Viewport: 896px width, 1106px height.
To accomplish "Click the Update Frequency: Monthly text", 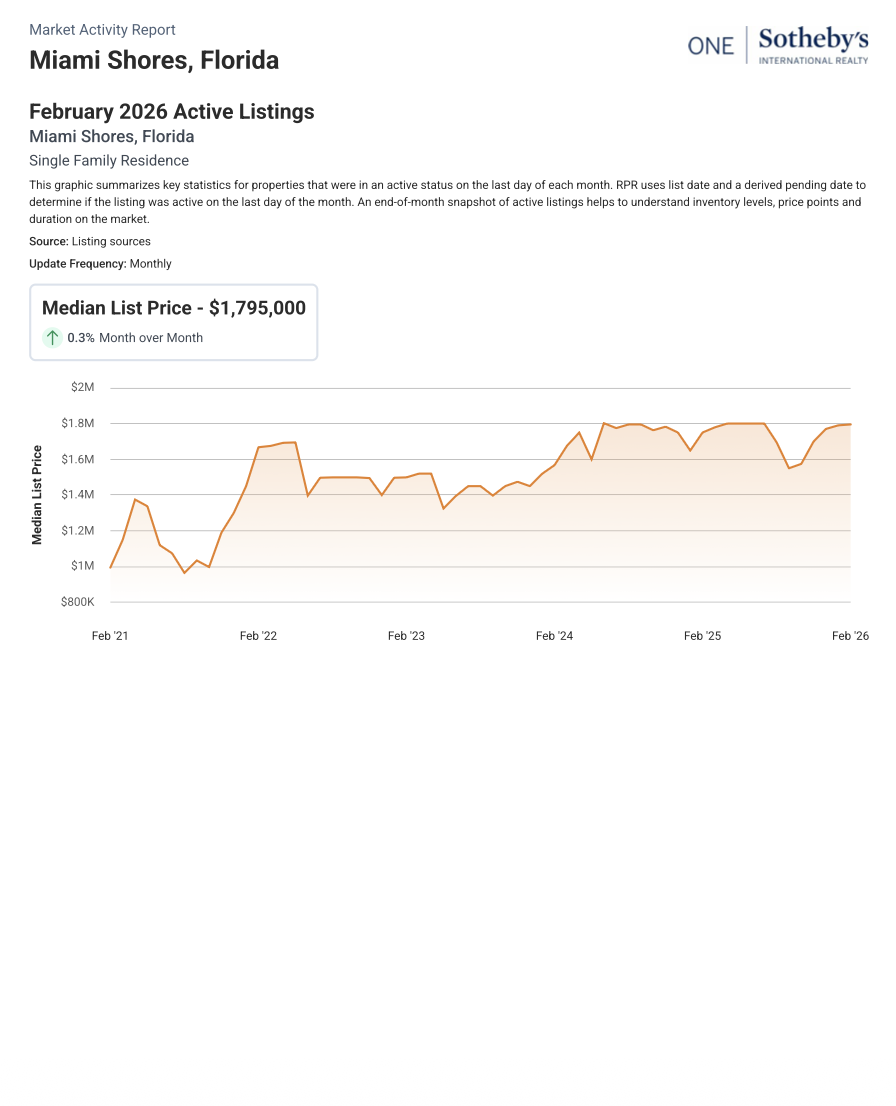I will (100, 264).
